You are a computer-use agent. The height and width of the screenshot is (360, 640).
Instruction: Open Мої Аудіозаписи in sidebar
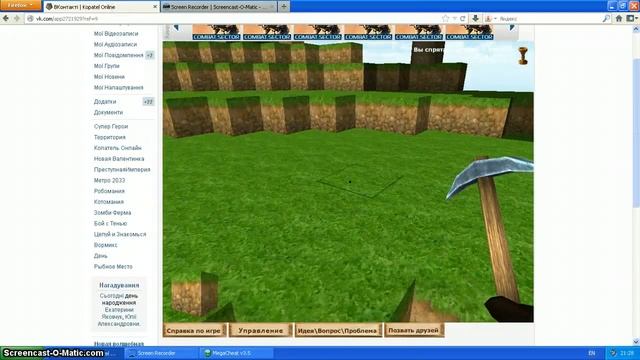[x=116, y=44]
